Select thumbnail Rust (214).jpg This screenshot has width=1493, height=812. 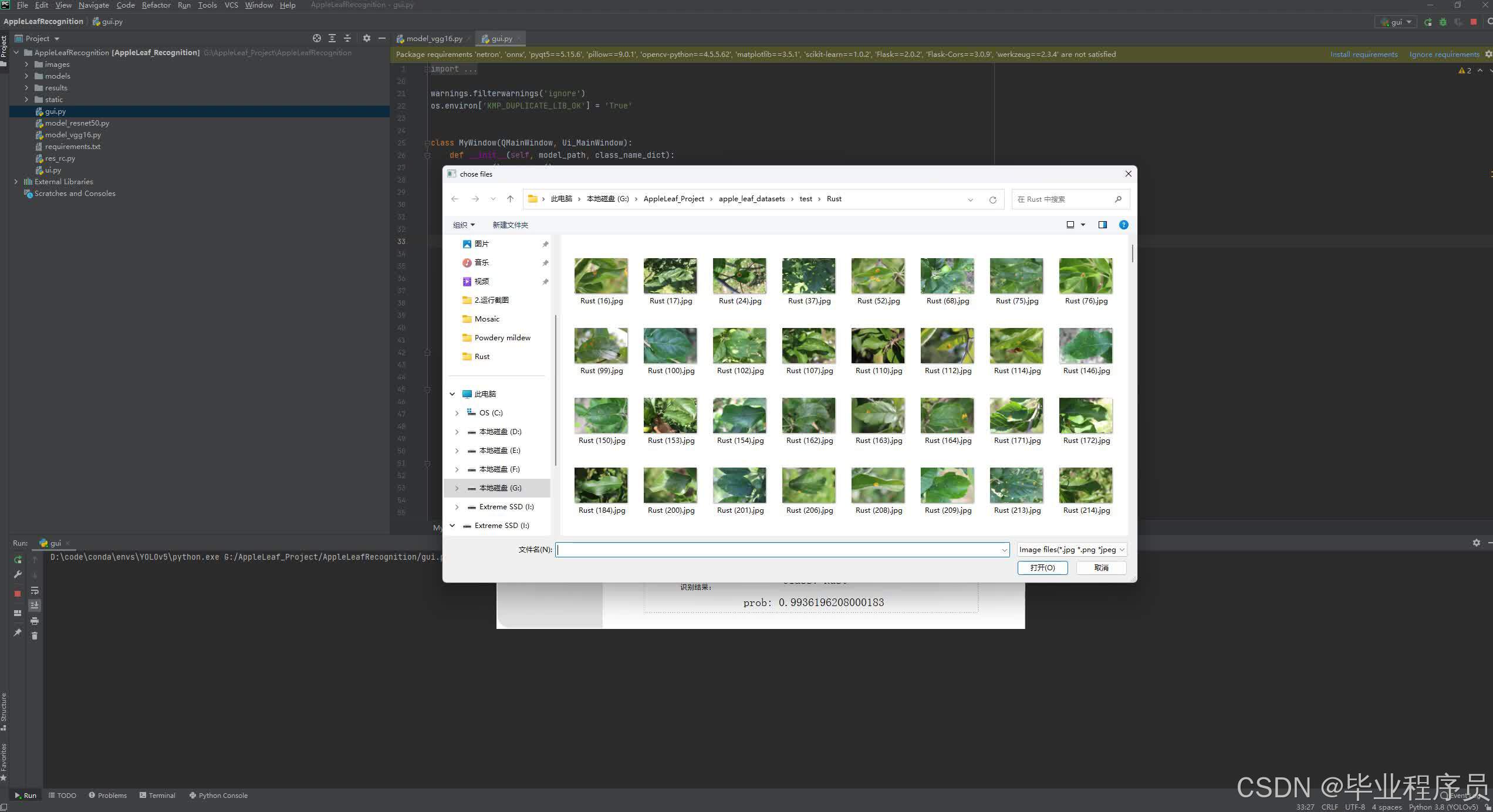click(x=1086, y=490)
